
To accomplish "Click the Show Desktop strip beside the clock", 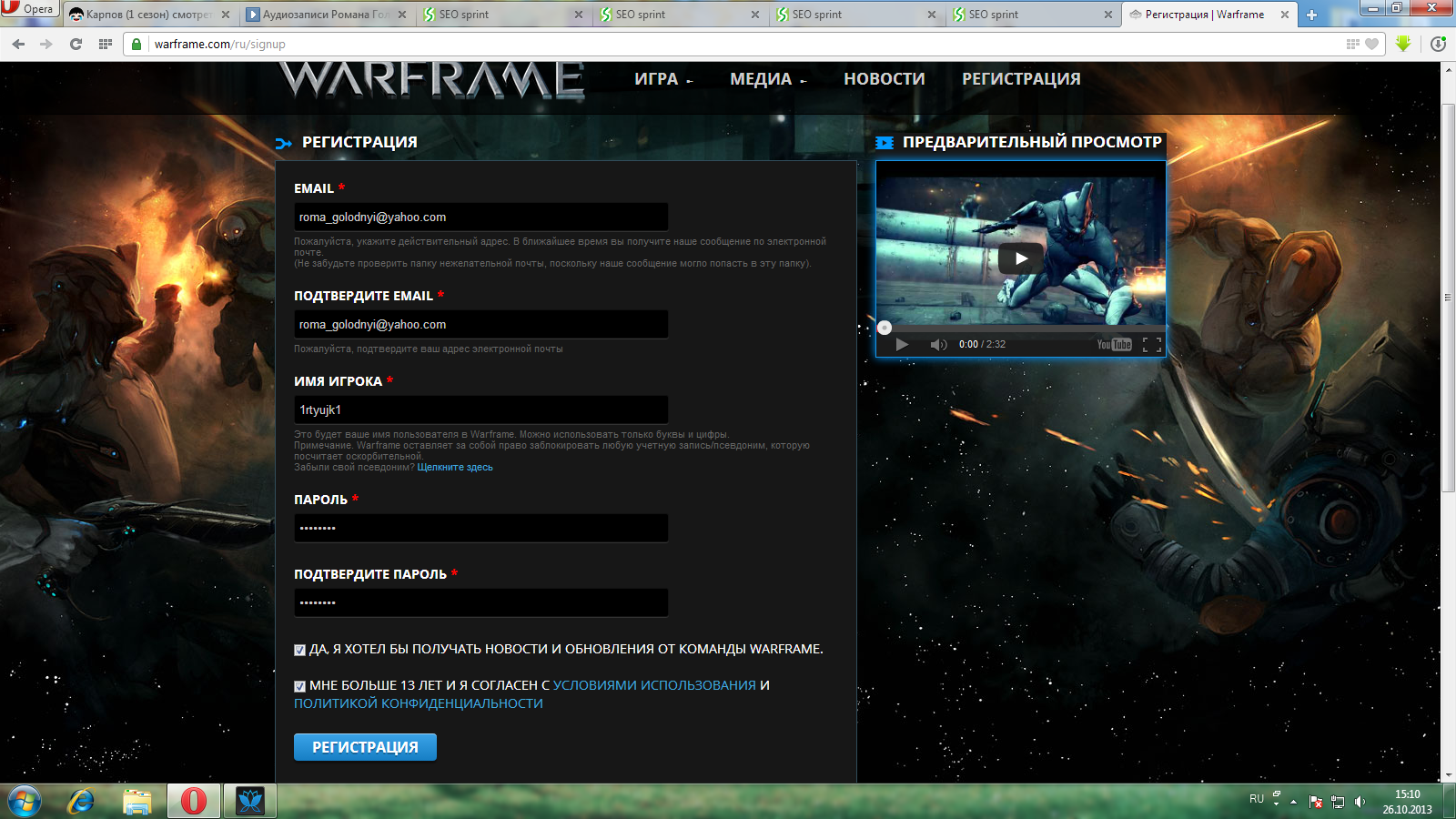I will coord(1449,802).
